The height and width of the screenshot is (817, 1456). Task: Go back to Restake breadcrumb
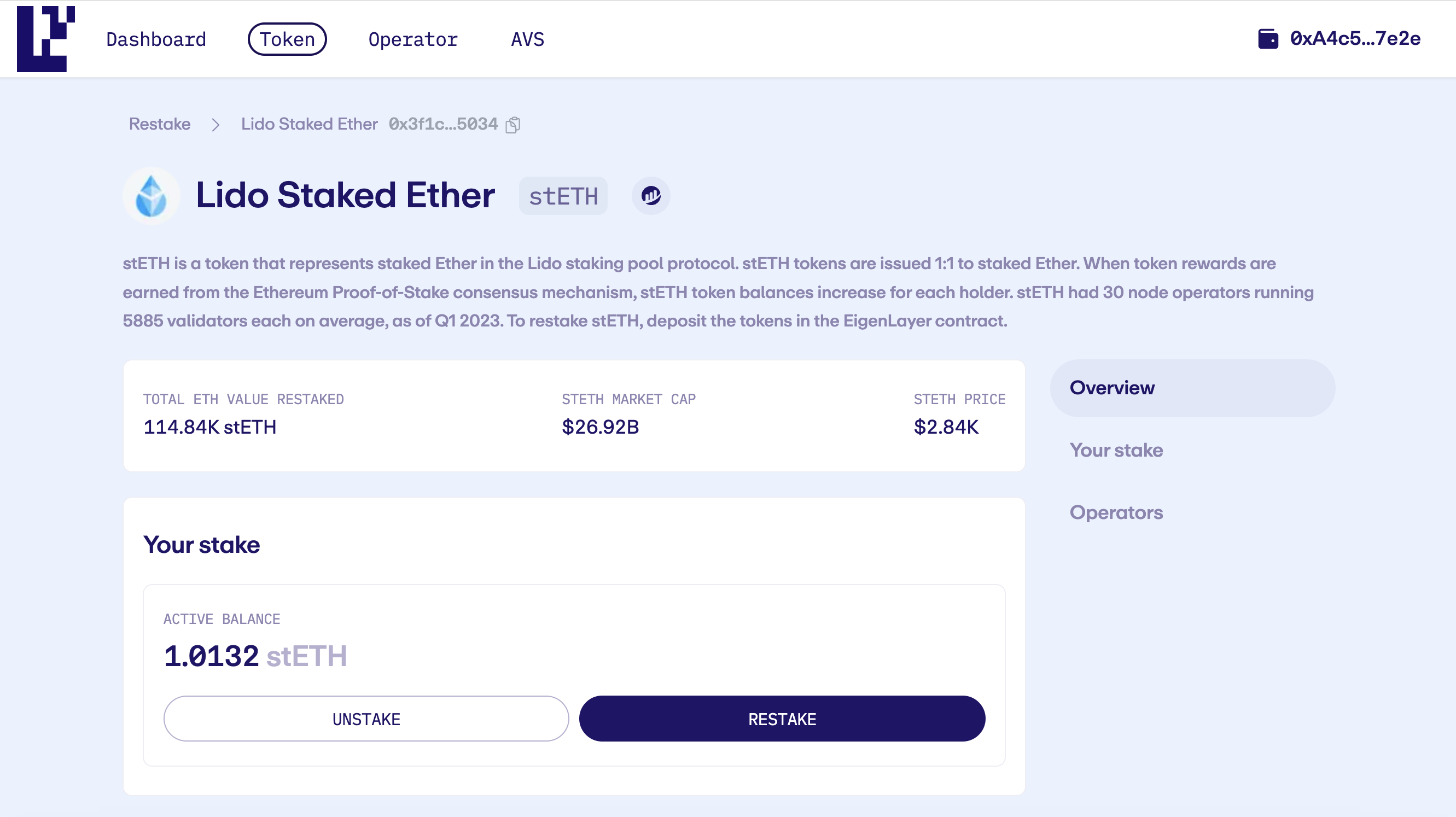tap(159, 124)
